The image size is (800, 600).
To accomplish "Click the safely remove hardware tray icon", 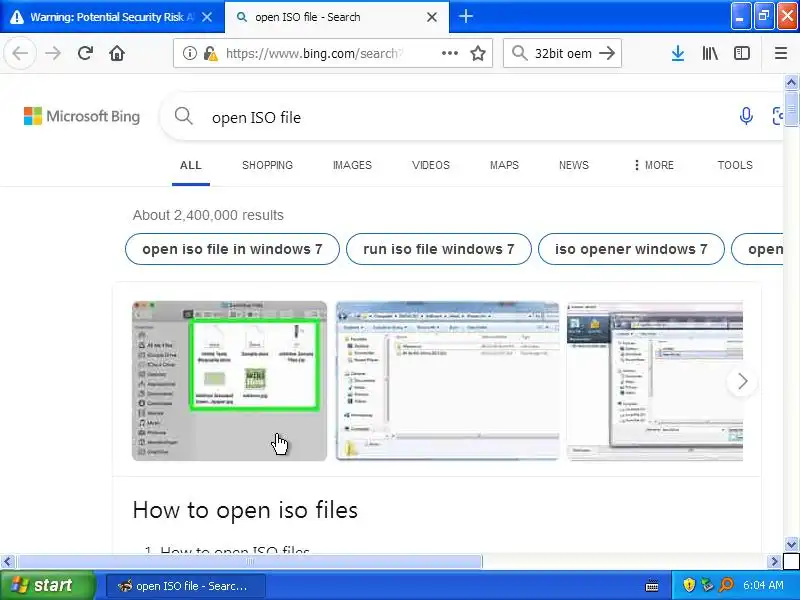I will pos(707,585).
